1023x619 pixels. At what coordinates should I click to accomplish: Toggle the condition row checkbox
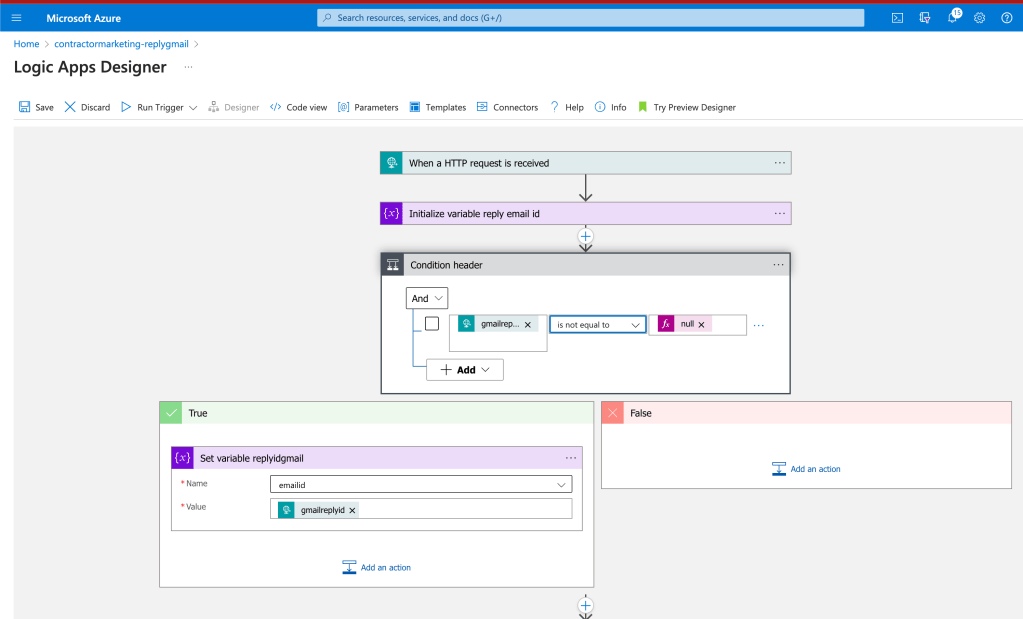432,324
